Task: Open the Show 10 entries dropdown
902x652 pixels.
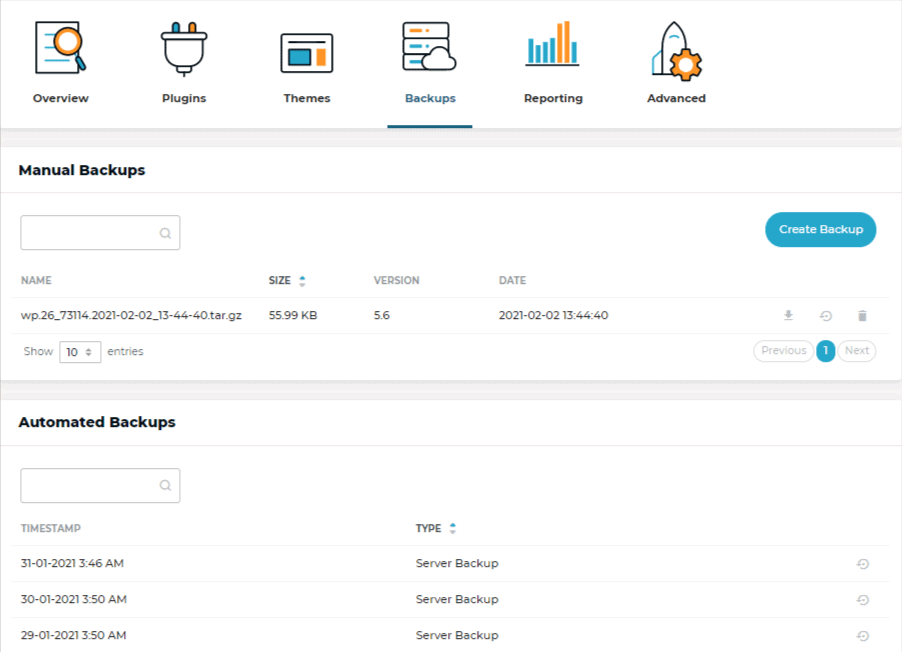Action: click(x=80, y=352)
